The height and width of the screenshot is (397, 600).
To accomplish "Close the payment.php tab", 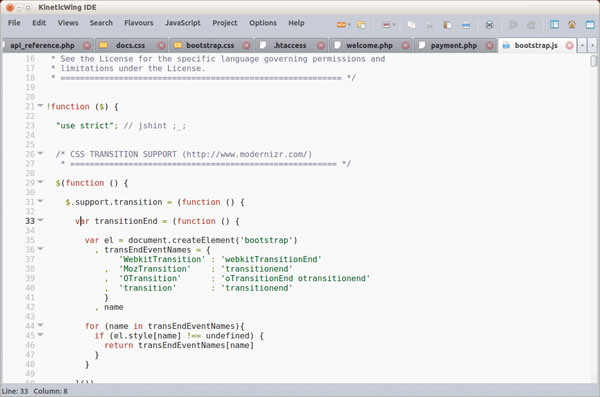I will tap(489, 45).
